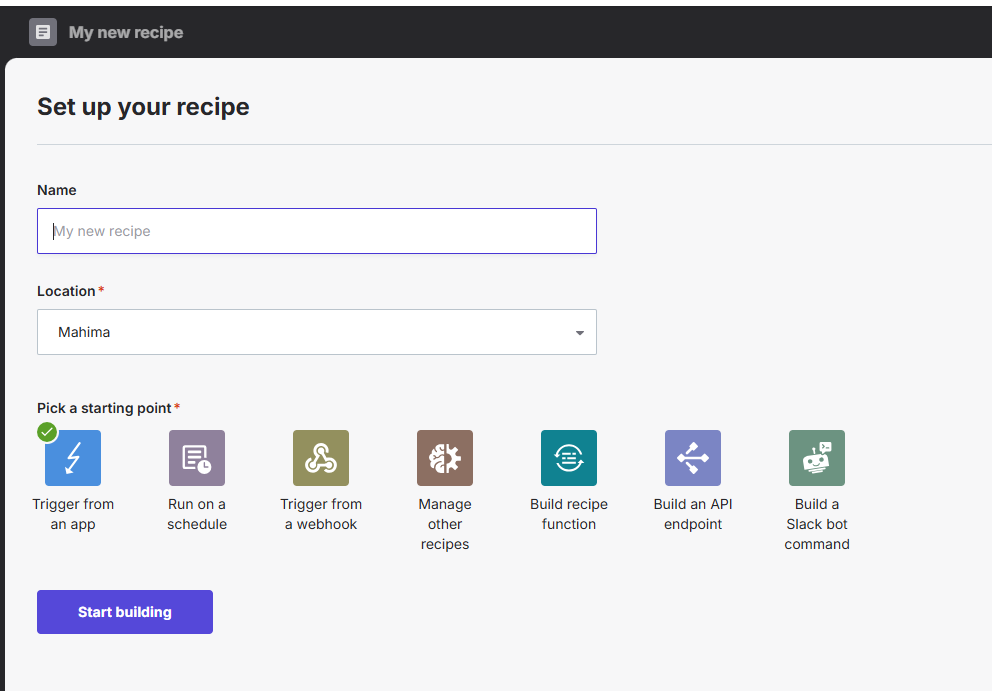Click the 'Run on a schedule' text label

coord(197,514)
